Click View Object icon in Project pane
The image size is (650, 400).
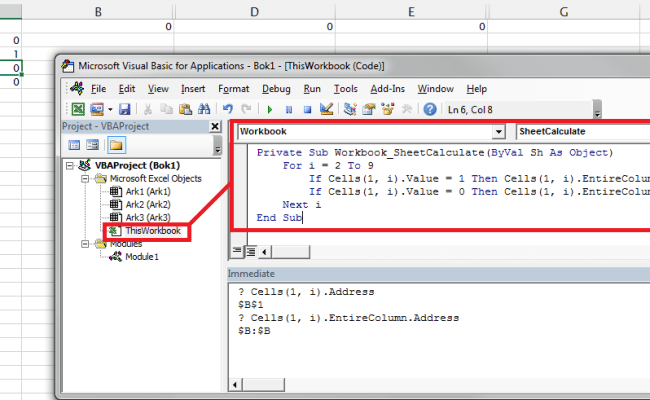(92, 145)
